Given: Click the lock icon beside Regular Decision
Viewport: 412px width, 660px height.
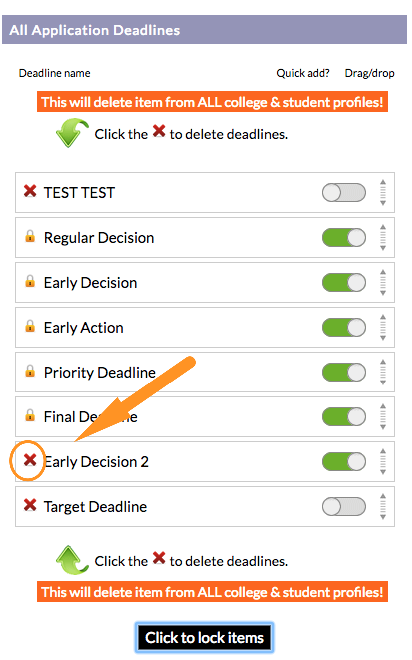Looking at the screenshot, I should [x=30, y=236].
